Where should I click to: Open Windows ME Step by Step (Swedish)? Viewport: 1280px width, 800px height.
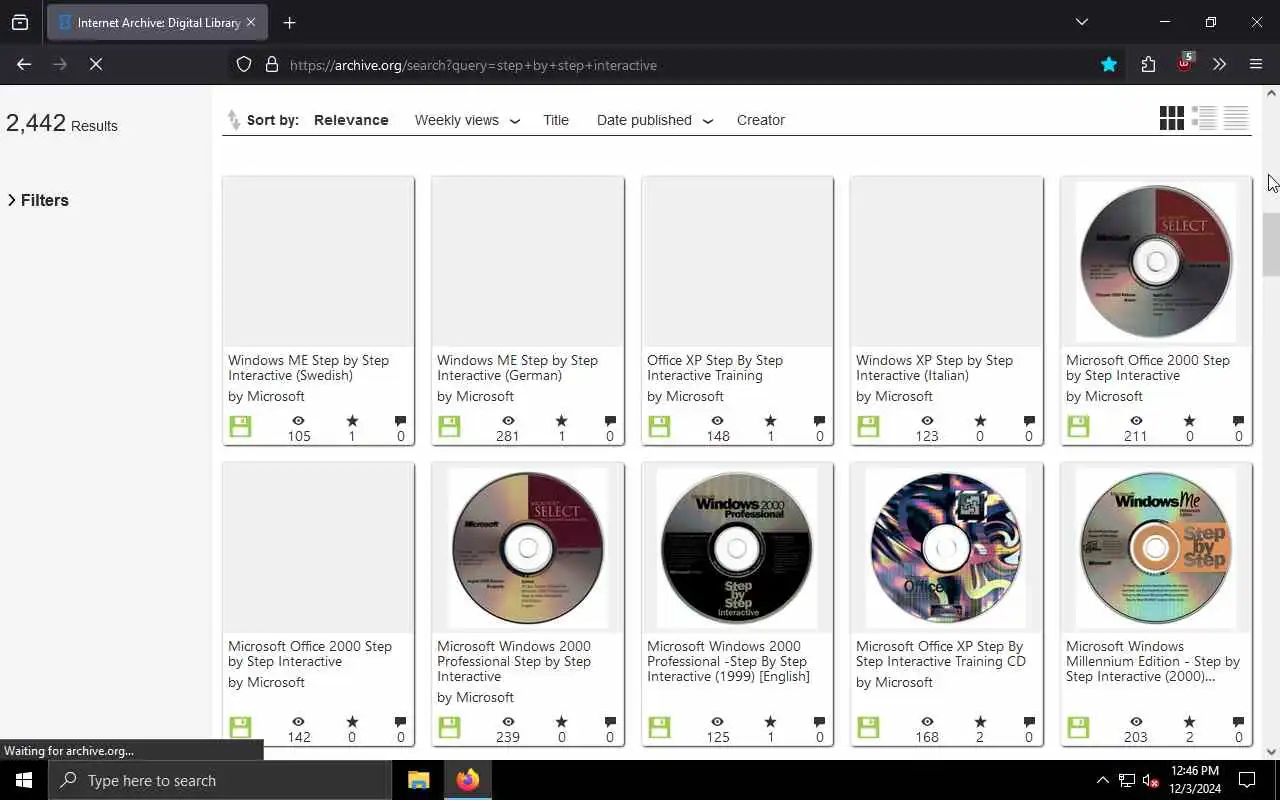(x=308, y=368)
